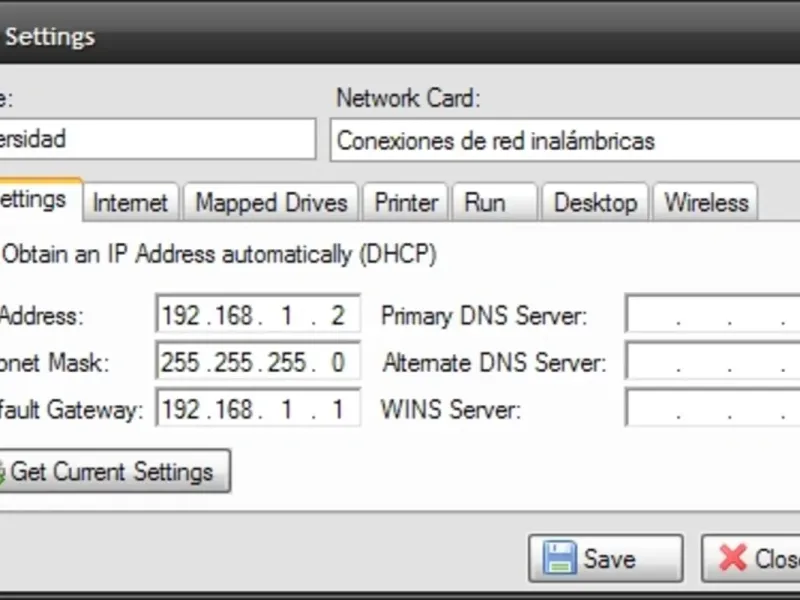Click the Alternate DNS Server input field
This screenshot has height=600, width=800.
pyautogui.click(x=712, y=361)
